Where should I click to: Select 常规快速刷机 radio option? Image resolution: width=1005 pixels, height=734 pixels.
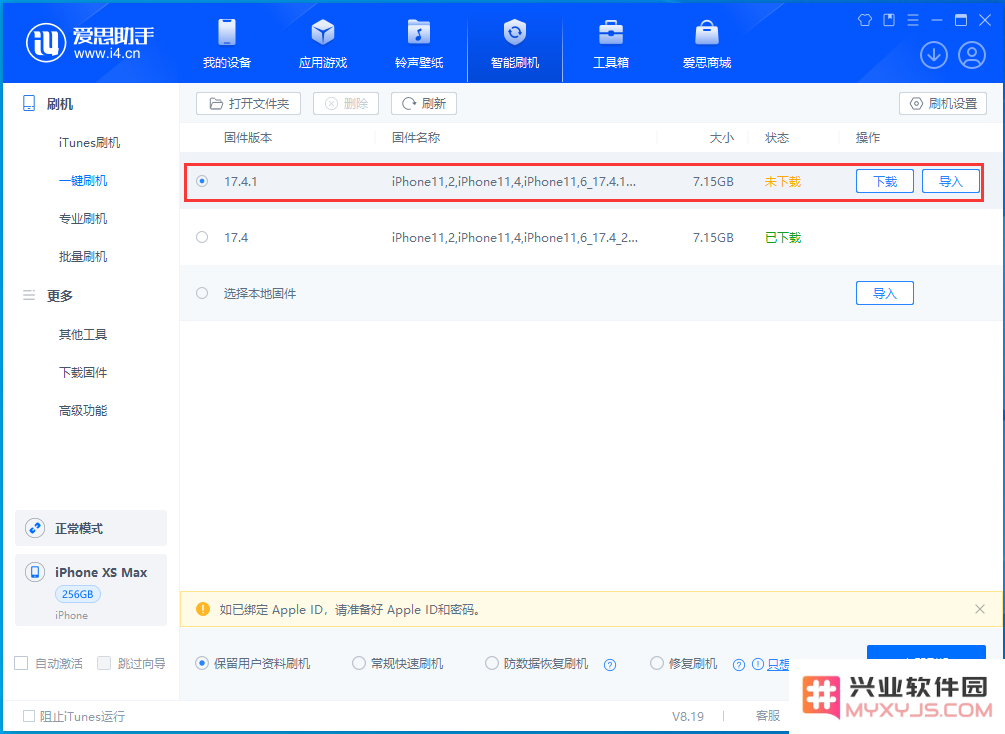click(359, 663)
